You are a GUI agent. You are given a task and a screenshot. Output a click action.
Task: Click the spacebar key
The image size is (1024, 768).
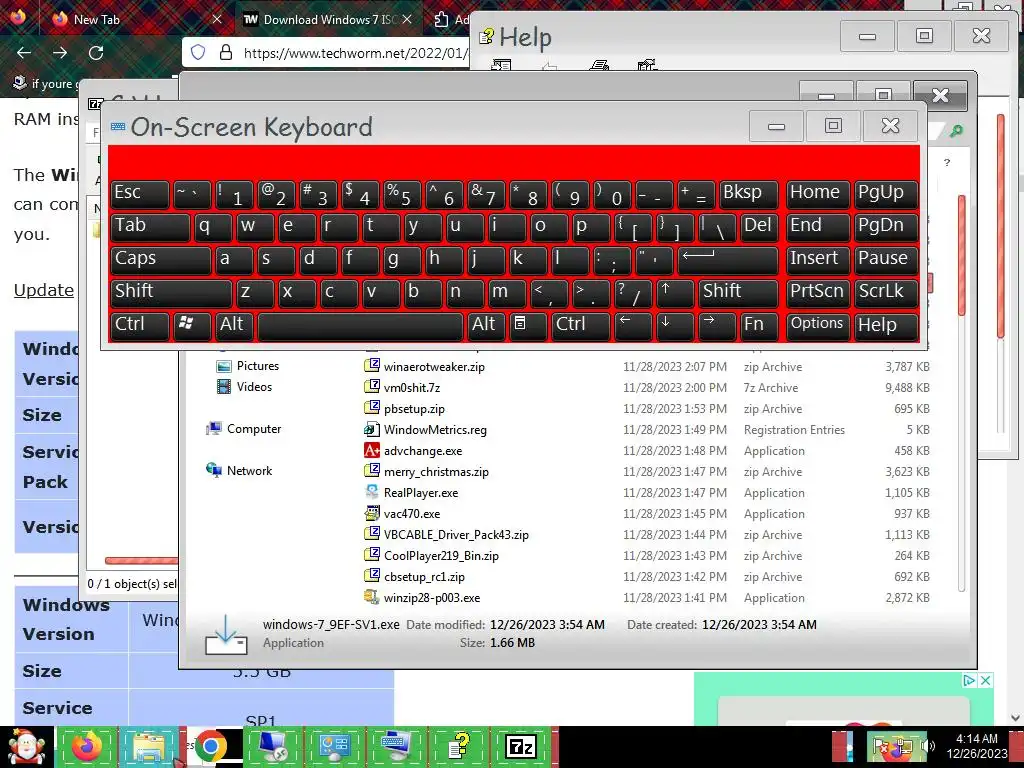click(x=360, y=327)
